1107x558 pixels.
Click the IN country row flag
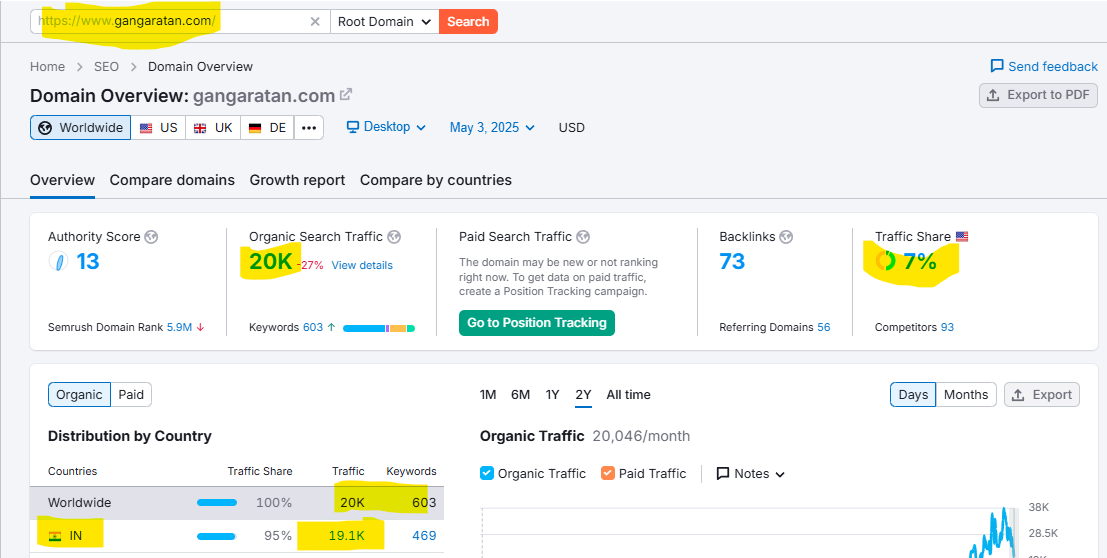54,536
